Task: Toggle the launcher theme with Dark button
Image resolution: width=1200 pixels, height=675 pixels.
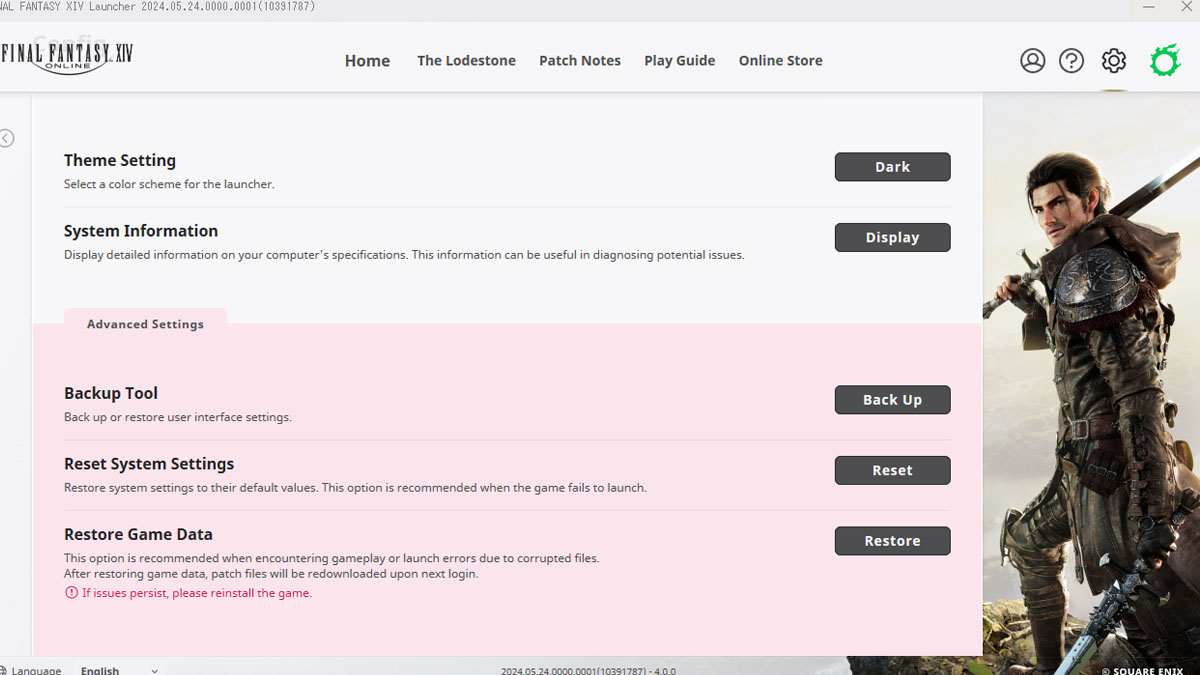Action: click(892, 167)
